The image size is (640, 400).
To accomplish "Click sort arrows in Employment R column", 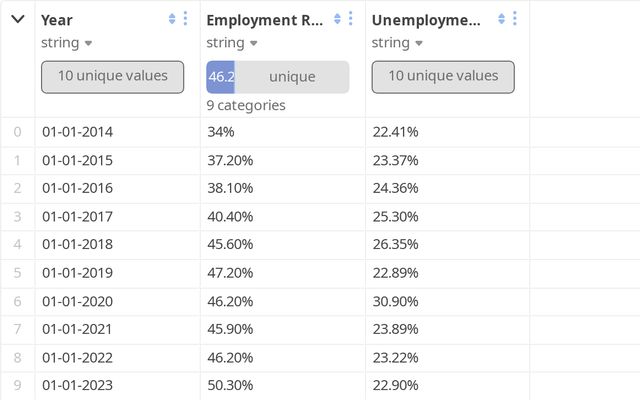I will click(337, 19).
